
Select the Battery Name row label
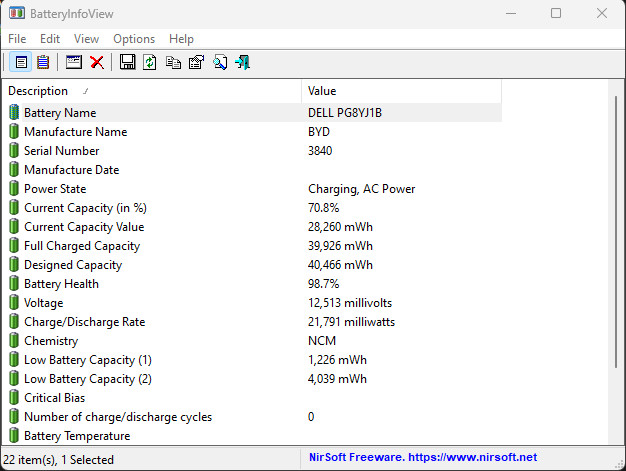pyautogui.click(x=60, y=113)
